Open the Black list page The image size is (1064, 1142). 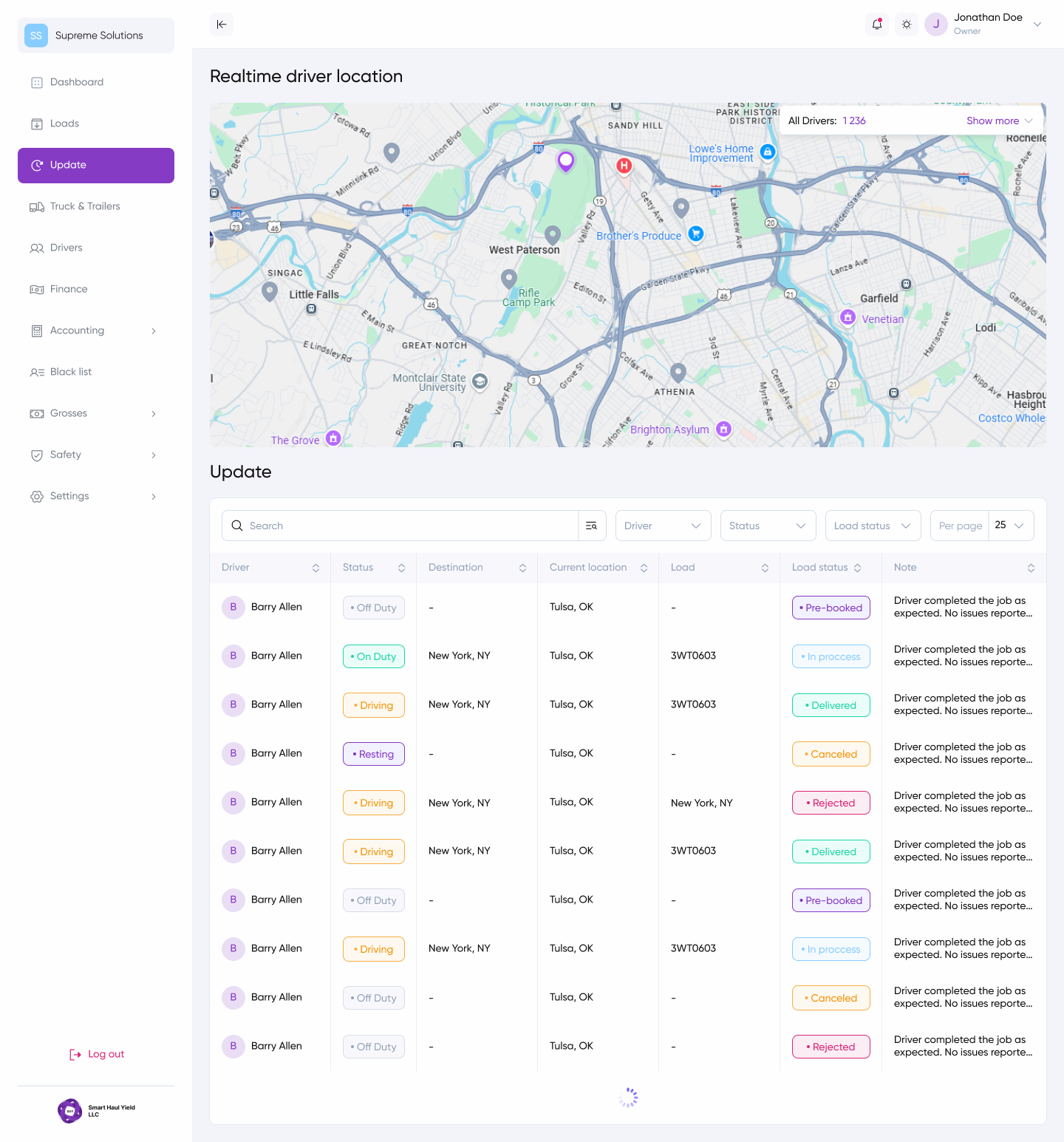(70, 372)
